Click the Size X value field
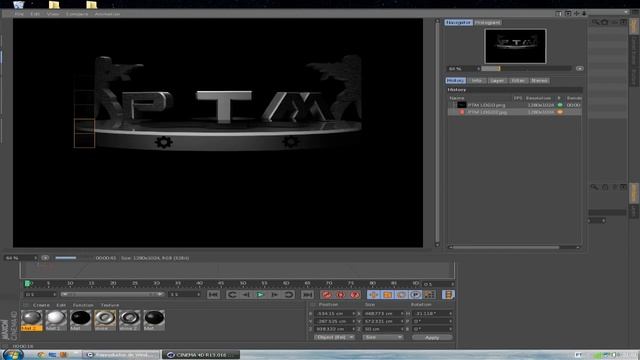The width and height of the screenshot is (640, 360). [x=383, y=313]
